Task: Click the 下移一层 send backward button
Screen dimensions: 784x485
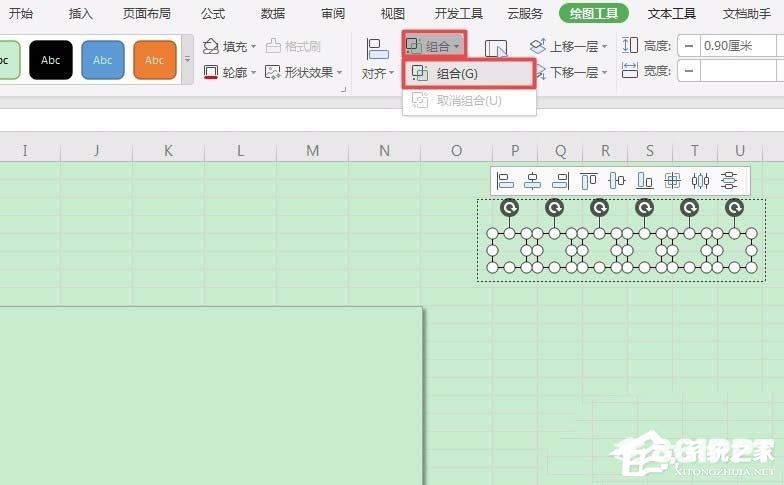Action: 568,72
